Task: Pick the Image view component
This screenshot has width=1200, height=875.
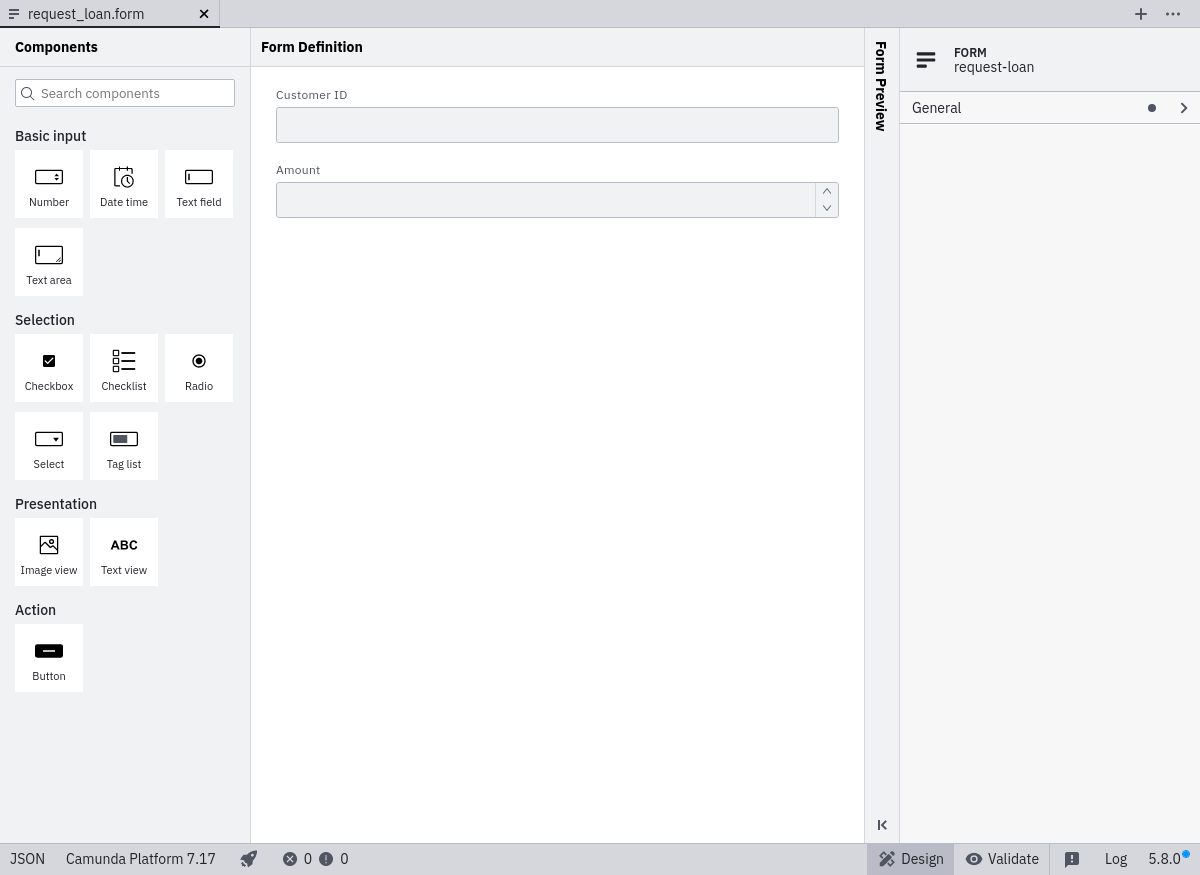Action: tap(49, 553)
